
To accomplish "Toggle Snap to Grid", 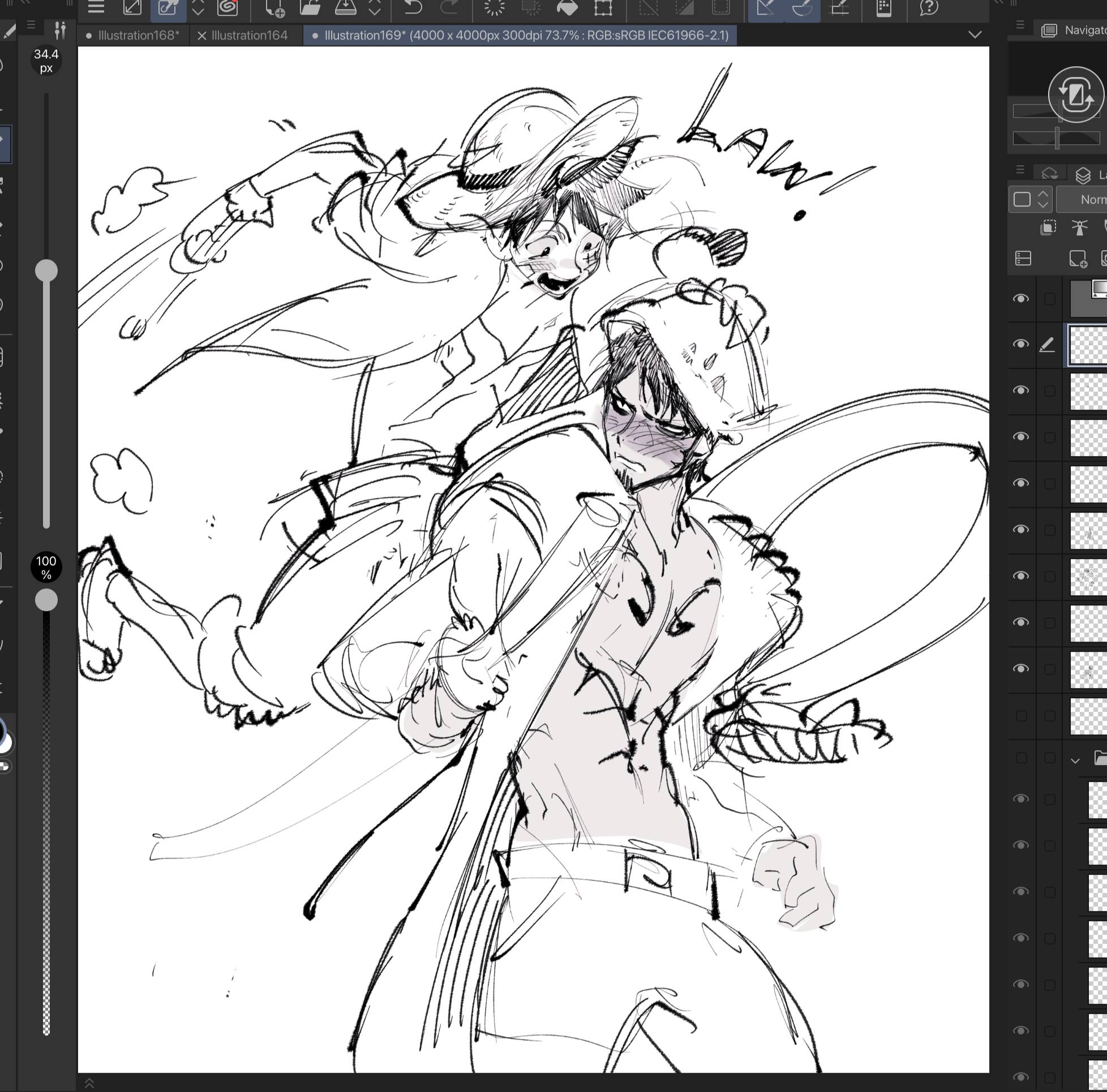I will pyautogui.click(x=840, y=7).
